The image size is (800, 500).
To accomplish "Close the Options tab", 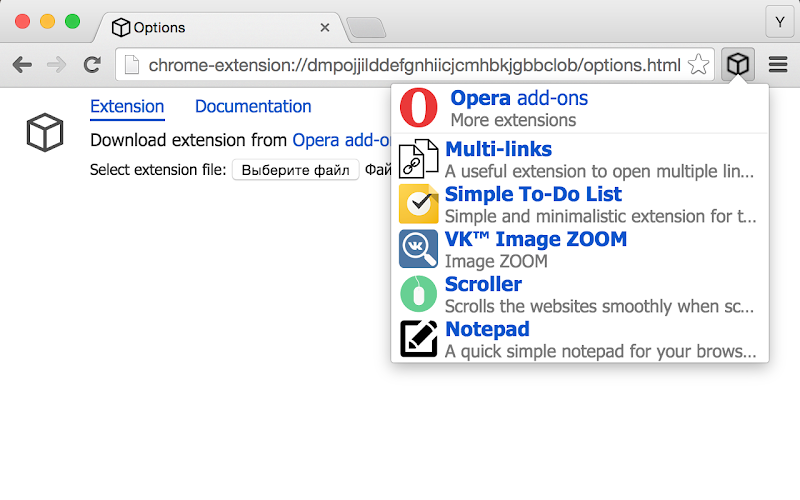I will tap(324, 28).
